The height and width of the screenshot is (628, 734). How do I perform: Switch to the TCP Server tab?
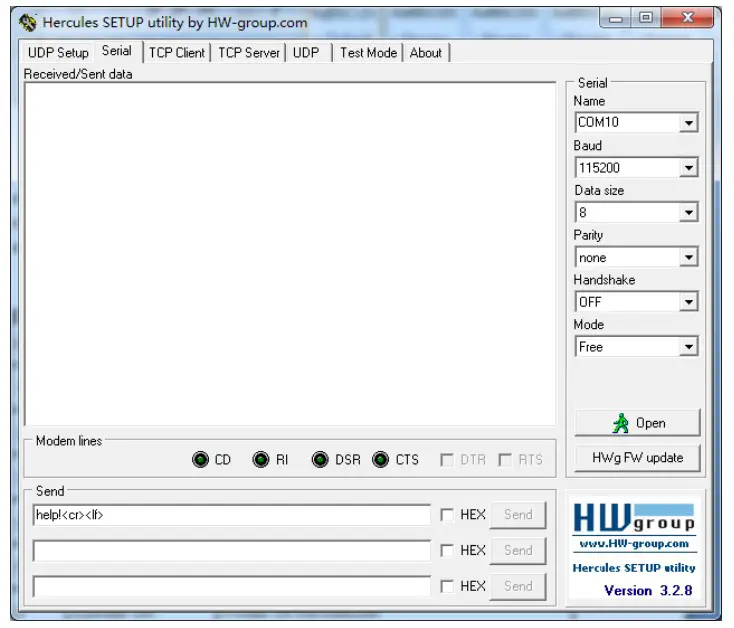pyautogui.click(x=249, y=52)
